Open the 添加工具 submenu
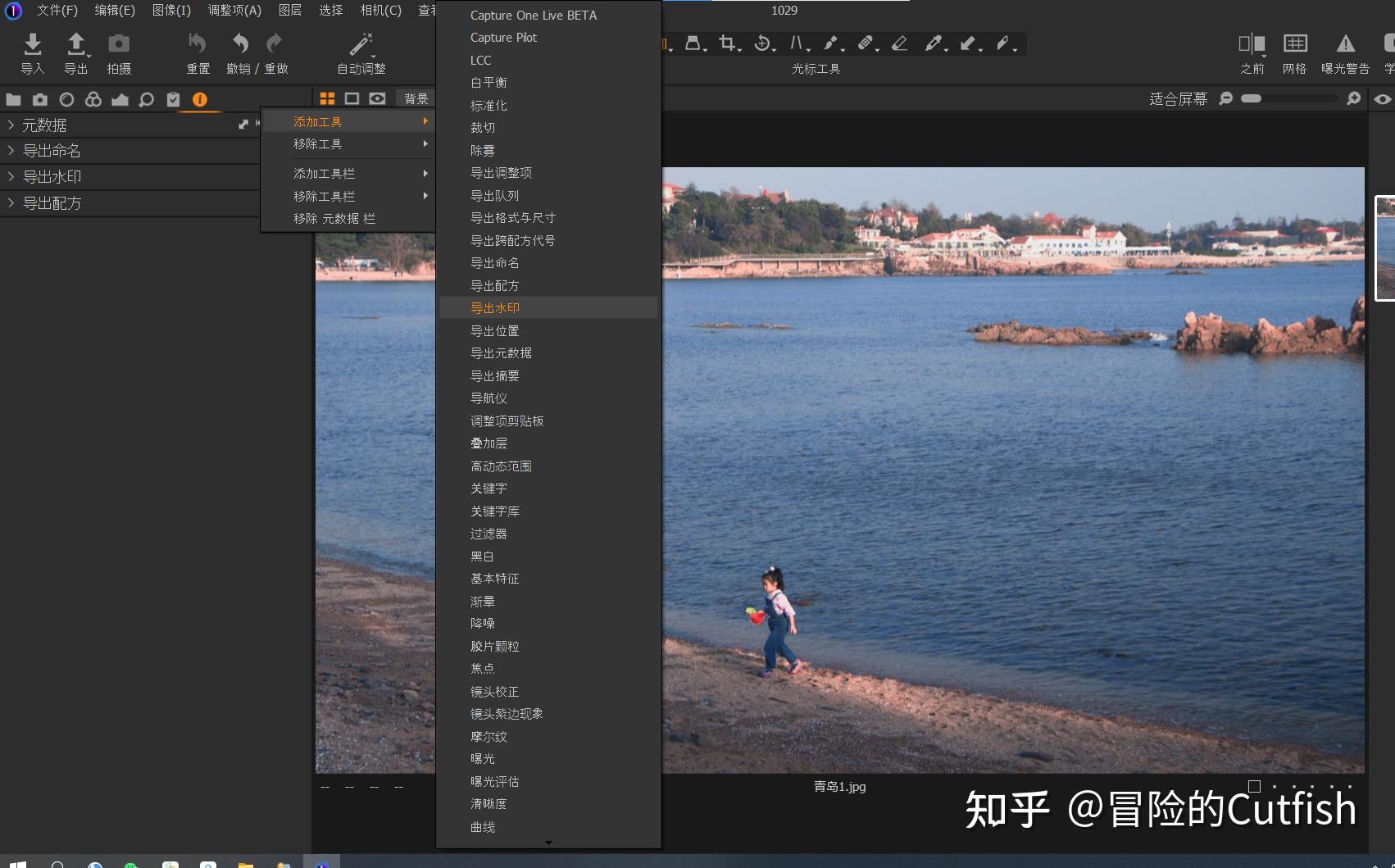Viewport: 1395px width, 868px height. [348, 121]
